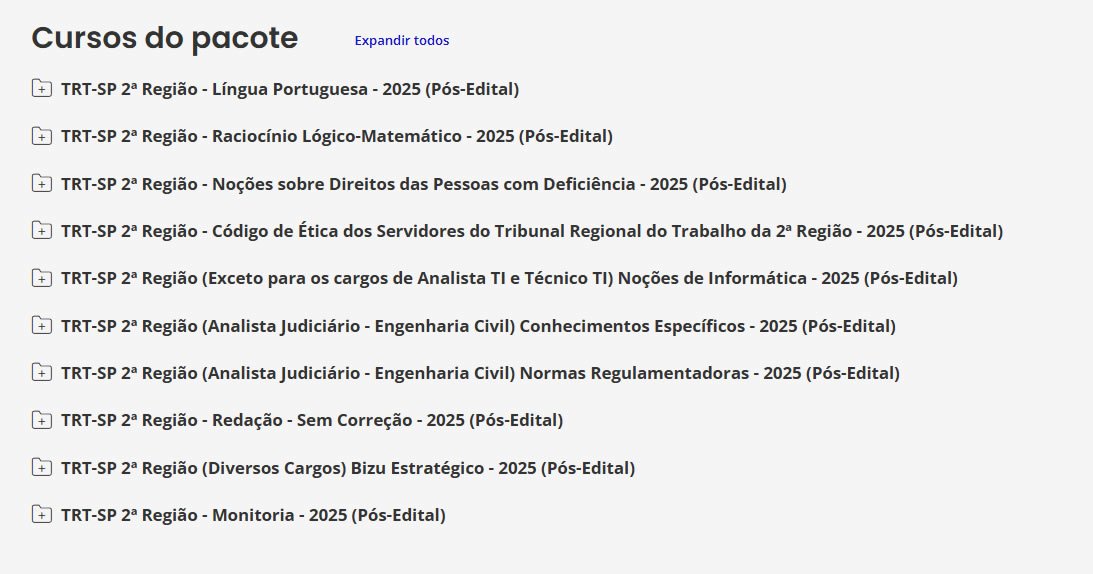Click folder icon next to Raciocínio Lógico-Matemático
The width and height of the screenshot is (1093, 574).
tap(41, 136)
